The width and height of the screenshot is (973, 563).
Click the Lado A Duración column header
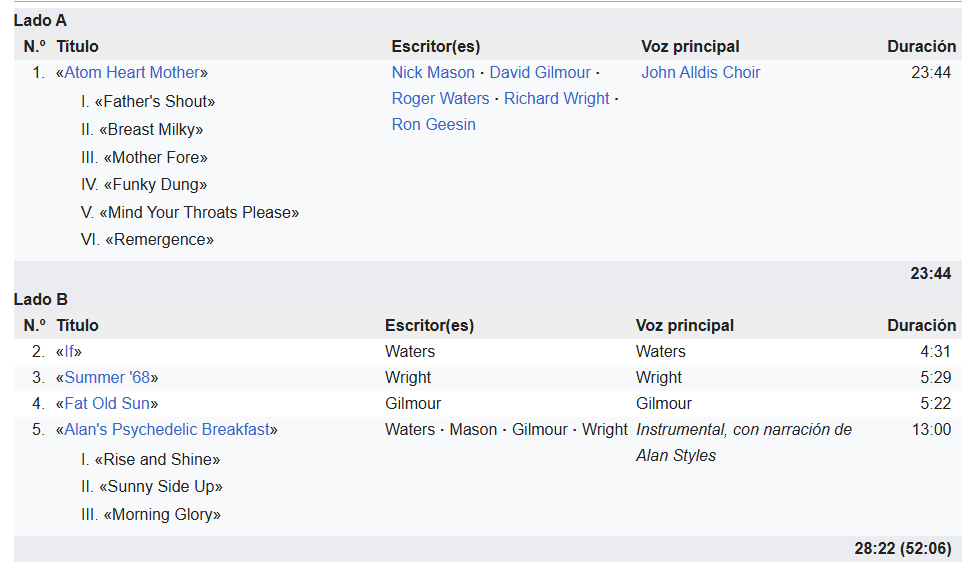[x=921, y=46]
